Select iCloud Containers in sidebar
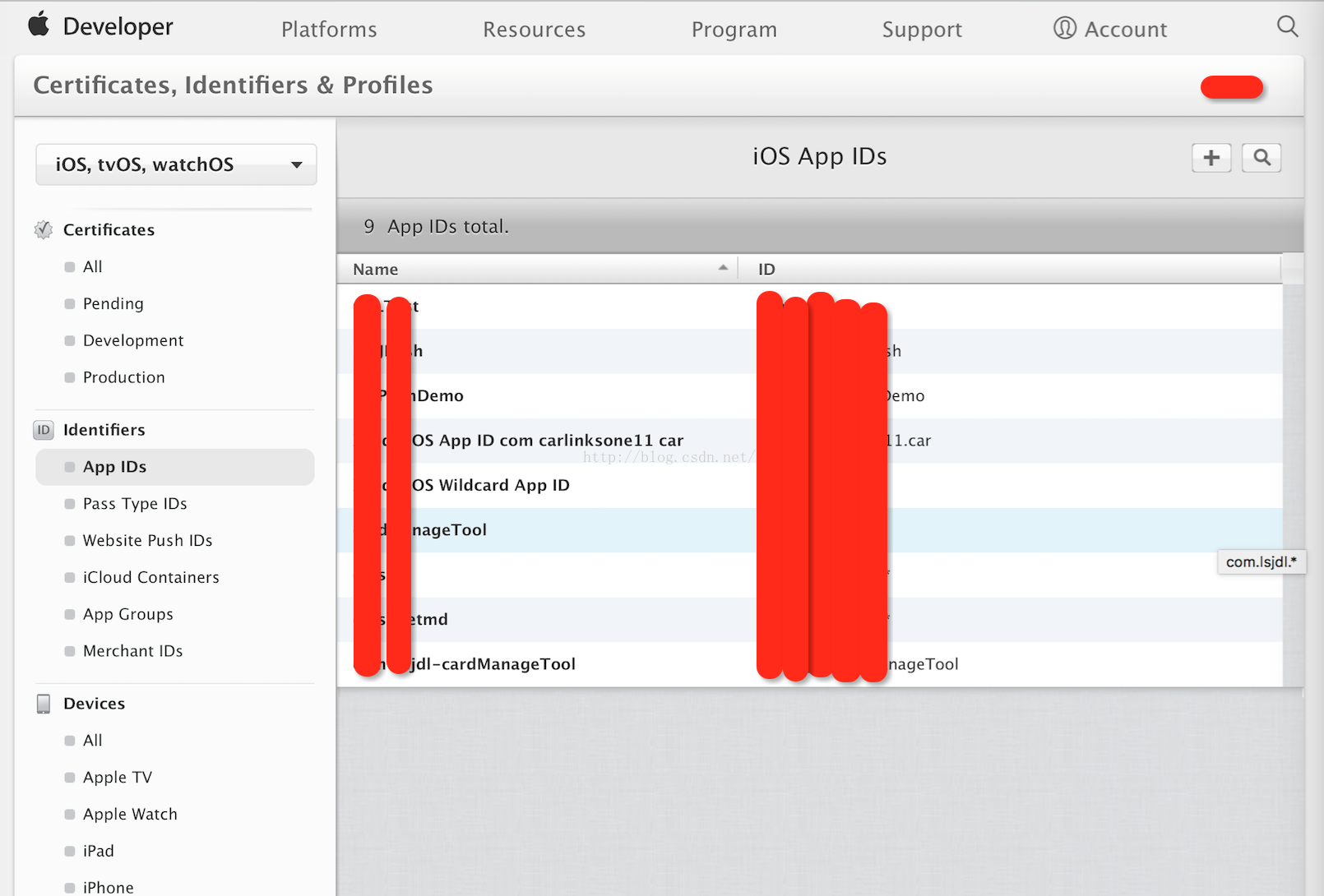The height and width of the screenshot is (896, 1324). [150, 578]
